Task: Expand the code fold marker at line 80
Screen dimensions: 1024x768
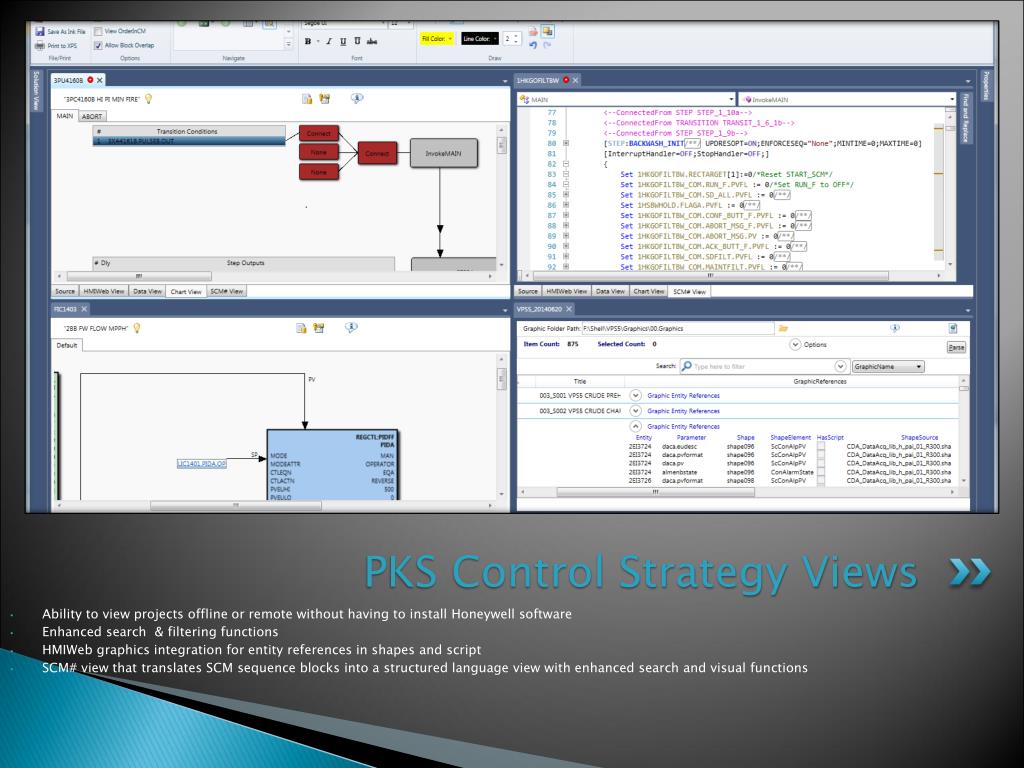Action: click(566, 144)
